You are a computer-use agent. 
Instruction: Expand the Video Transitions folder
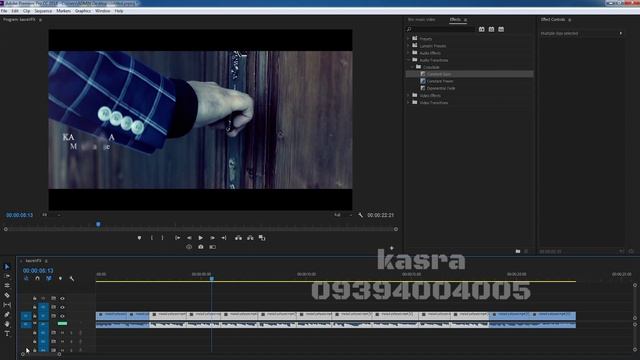coord(408,102)
